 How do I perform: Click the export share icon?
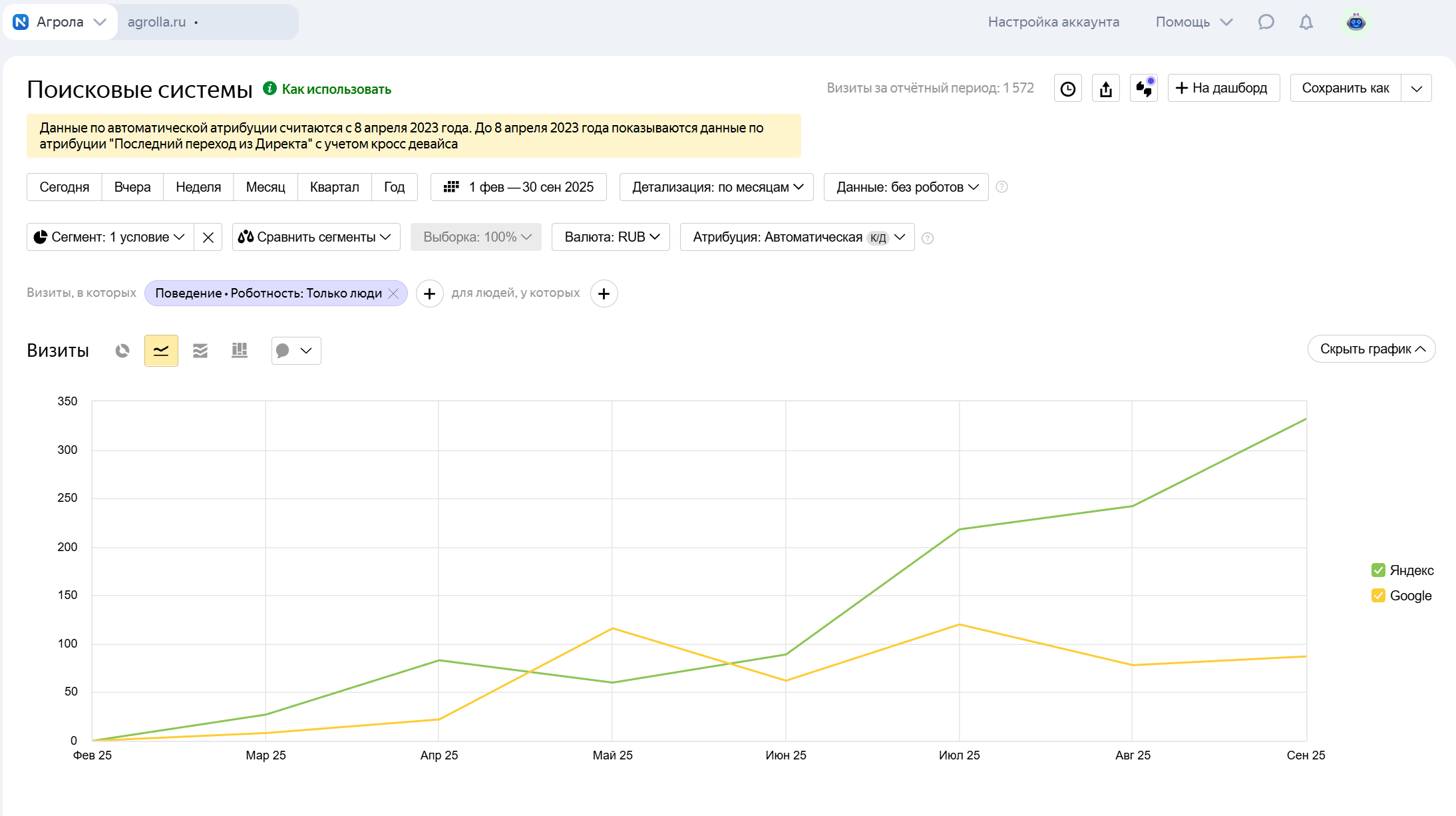[x=1105, y=89]
